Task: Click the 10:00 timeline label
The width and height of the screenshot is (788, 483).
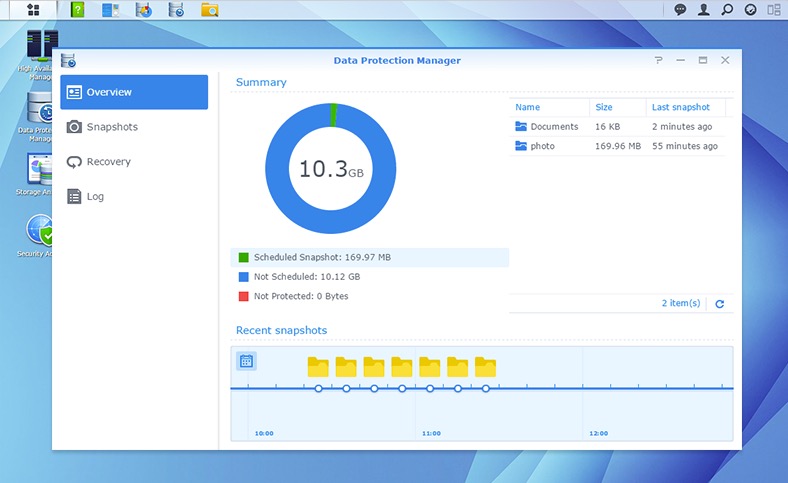Action: tap(264, 433)
